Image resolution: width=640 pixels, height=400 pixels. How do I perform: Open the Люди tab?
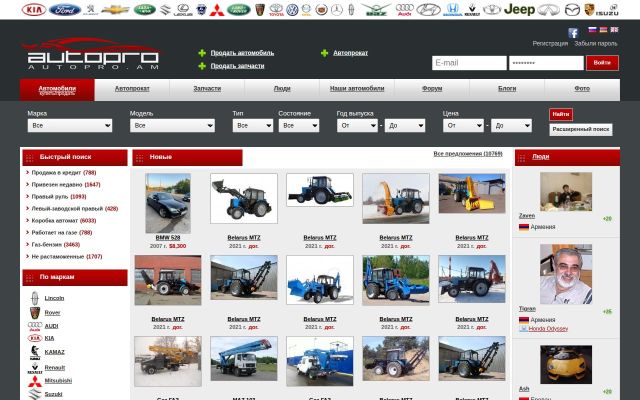282,89
